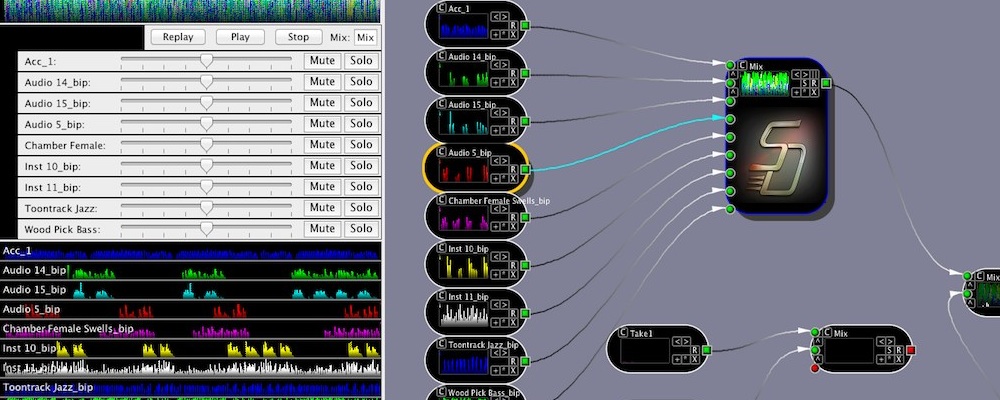
Task: Solo the Toontrack Jazz track
Action: click(361, 208)
